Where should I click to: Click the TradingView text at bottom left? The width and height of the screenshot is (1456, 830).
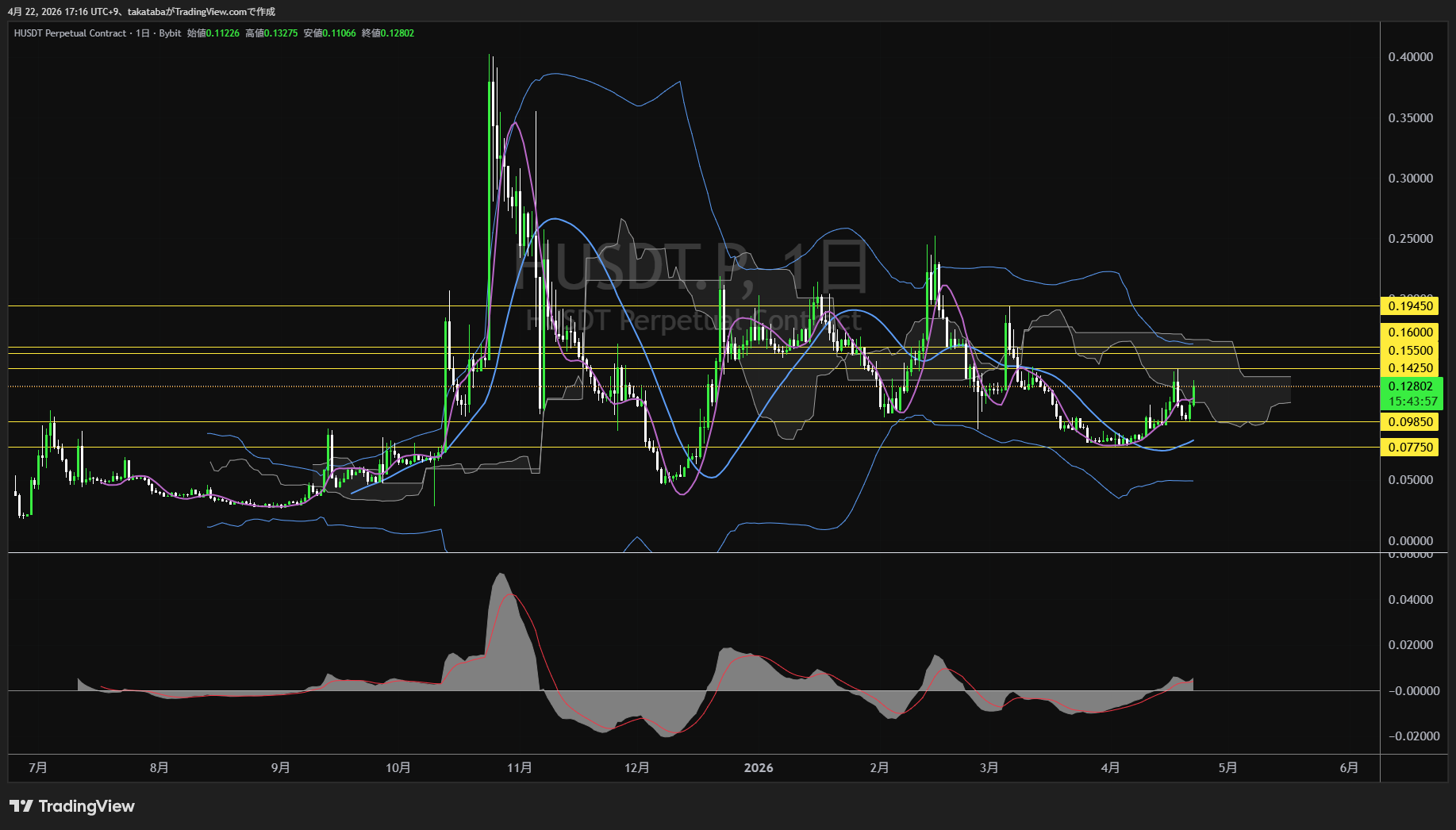tap(86, 806)
